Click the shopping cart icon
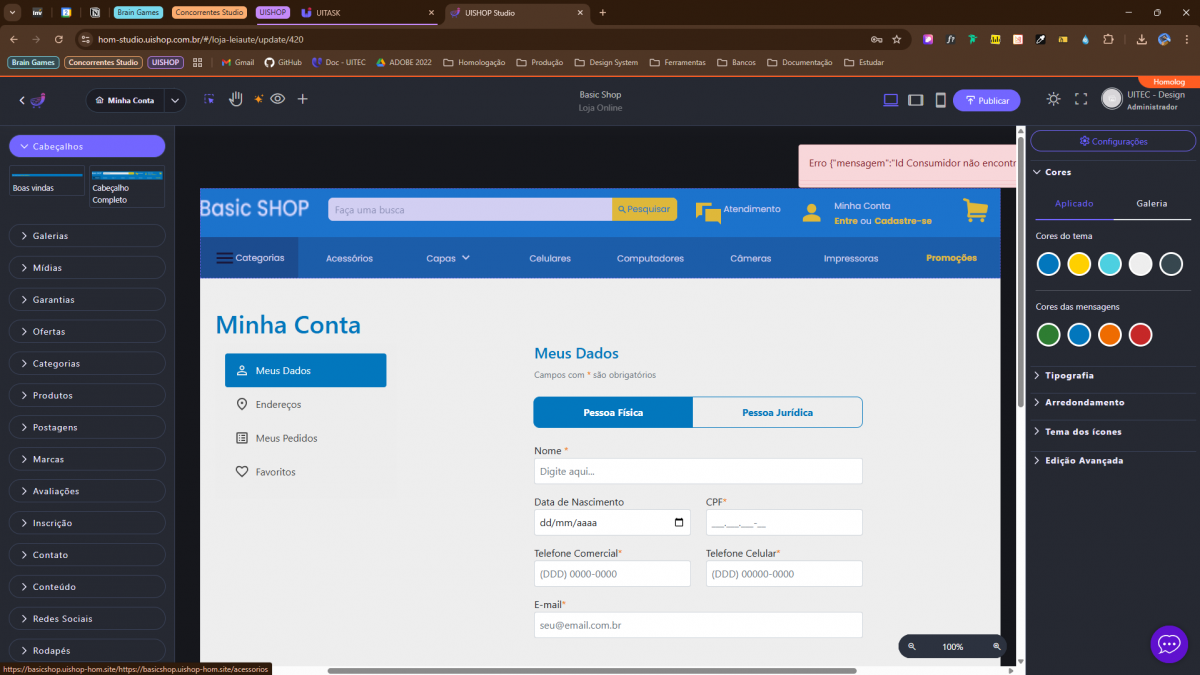Screen dimensions: 1200x675 [x=975, y=210]
